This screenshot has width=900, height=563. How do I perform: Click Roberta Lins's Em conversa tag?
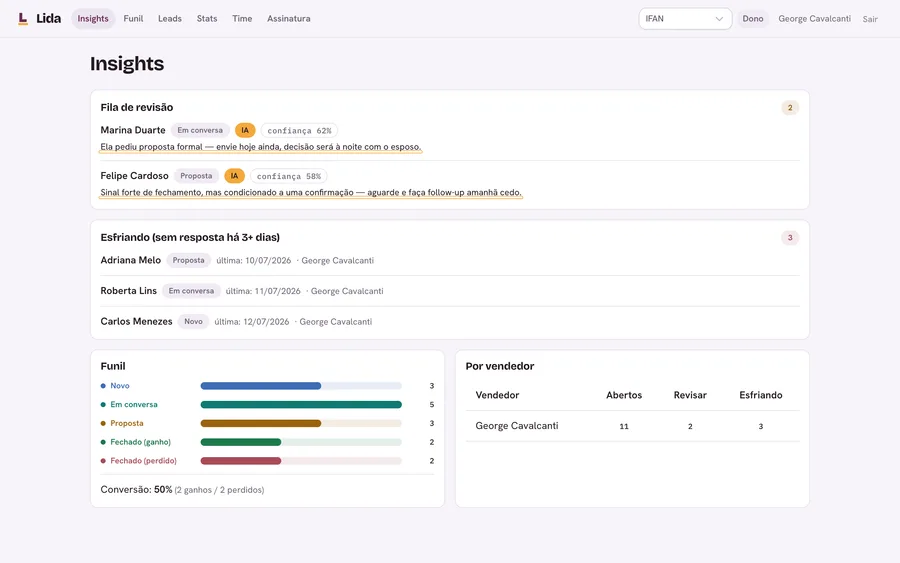coord(191,291)
